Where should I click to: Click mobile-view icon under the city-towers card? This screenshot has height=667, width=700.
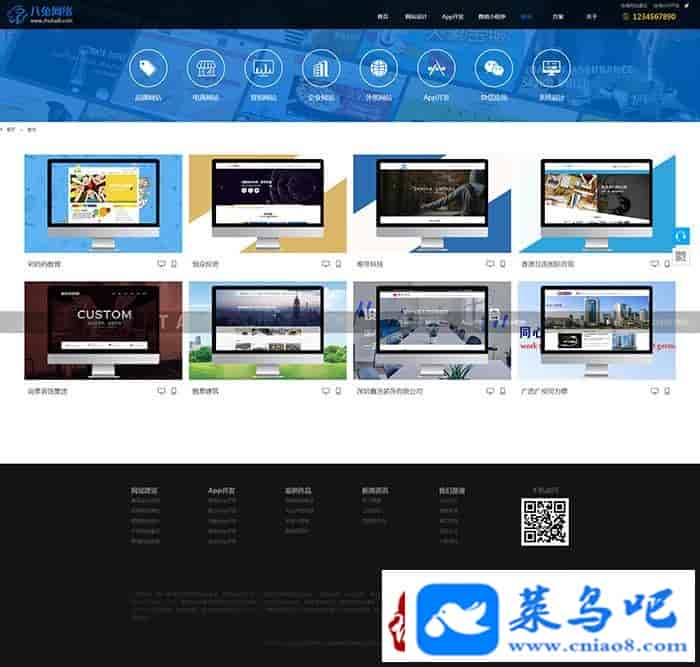click(667, 391)
